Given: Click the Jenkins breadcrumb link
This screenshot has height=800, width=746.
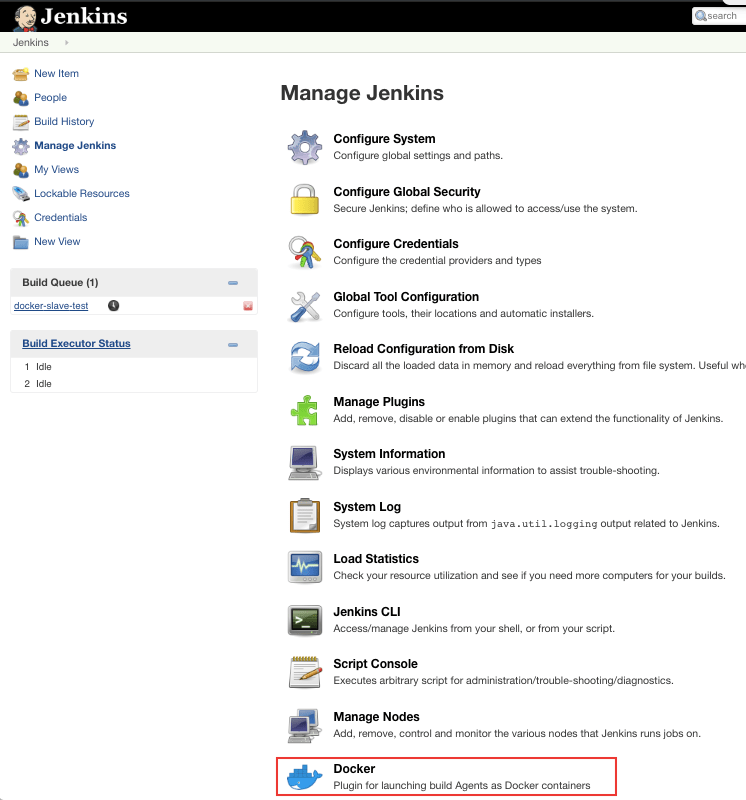Looking at the screenshot, I should (x=31, y=42).
